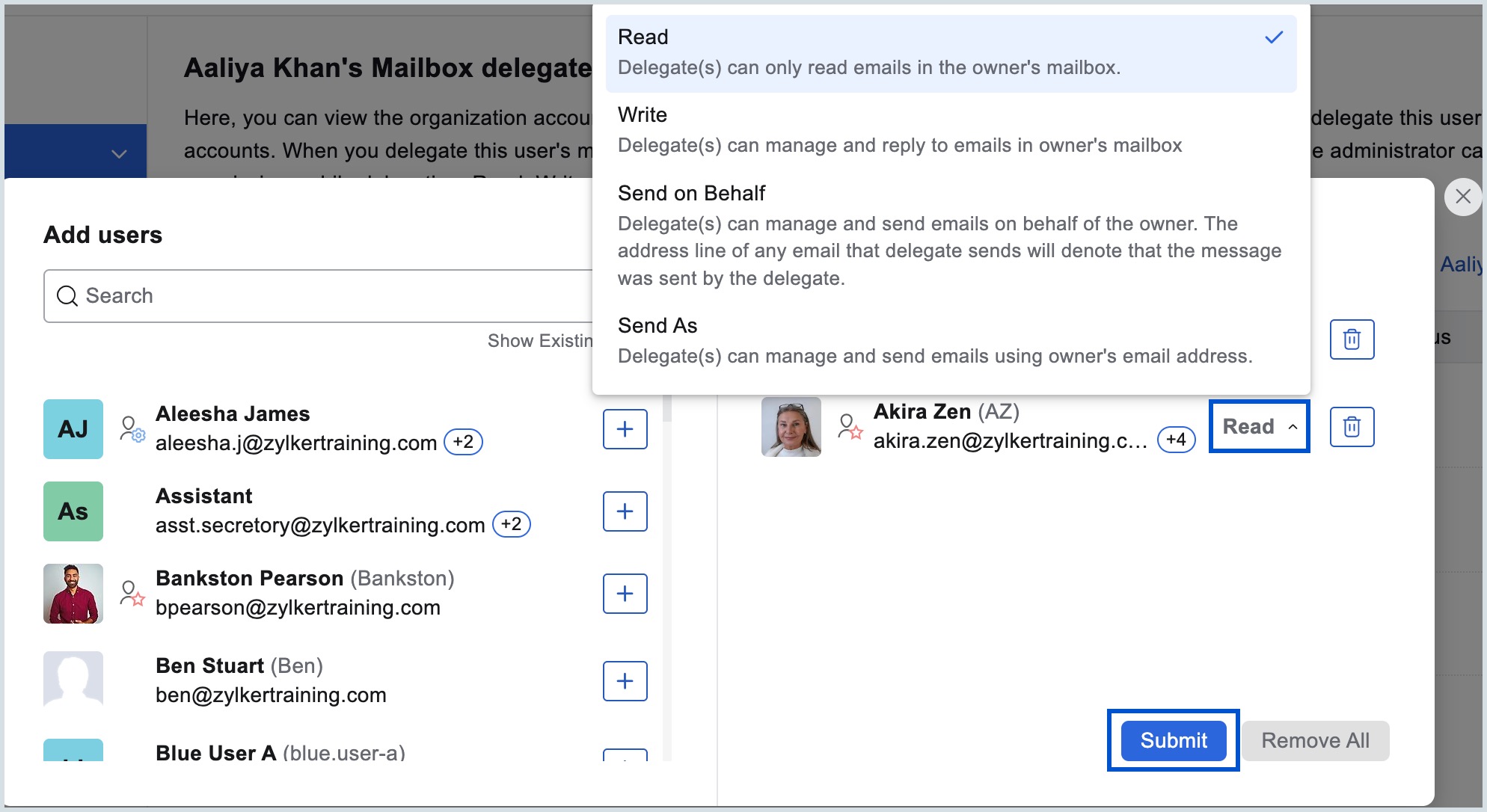The width and height of the screenshot is (1487, 812).
Task: Add Ben Stuart with plus icon
Action: [x=625, y=681]
